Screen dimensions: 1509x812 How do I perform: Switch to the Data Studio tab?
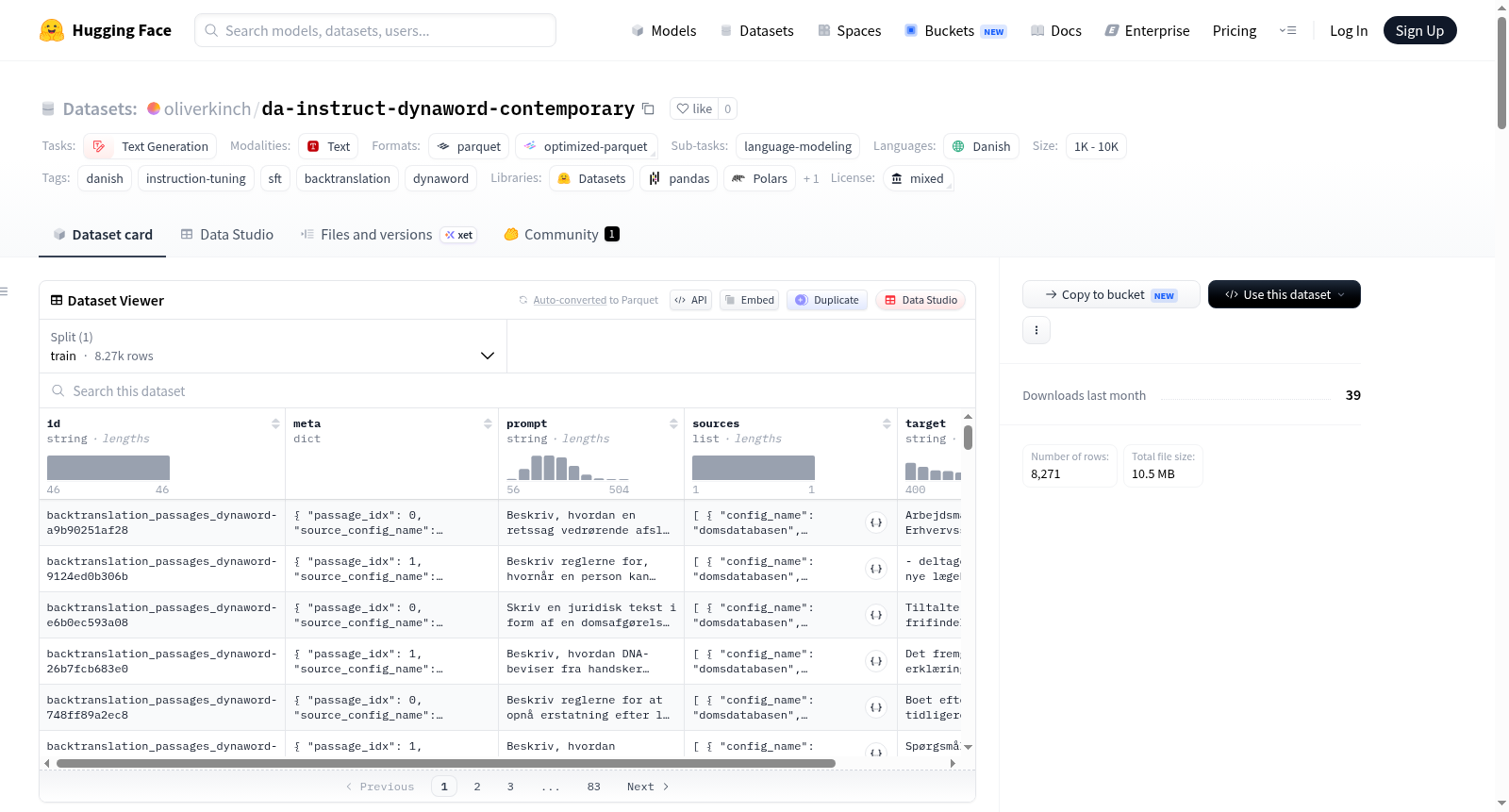click(226, 235)
